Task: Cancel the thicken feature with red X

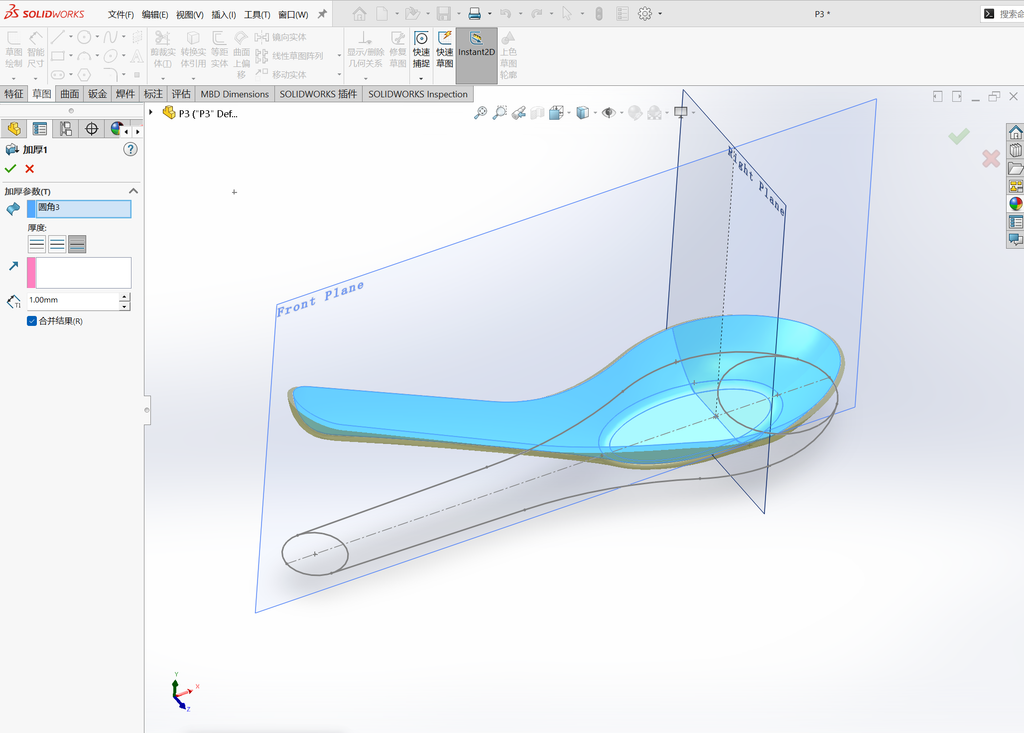Action: click(29, 169)
